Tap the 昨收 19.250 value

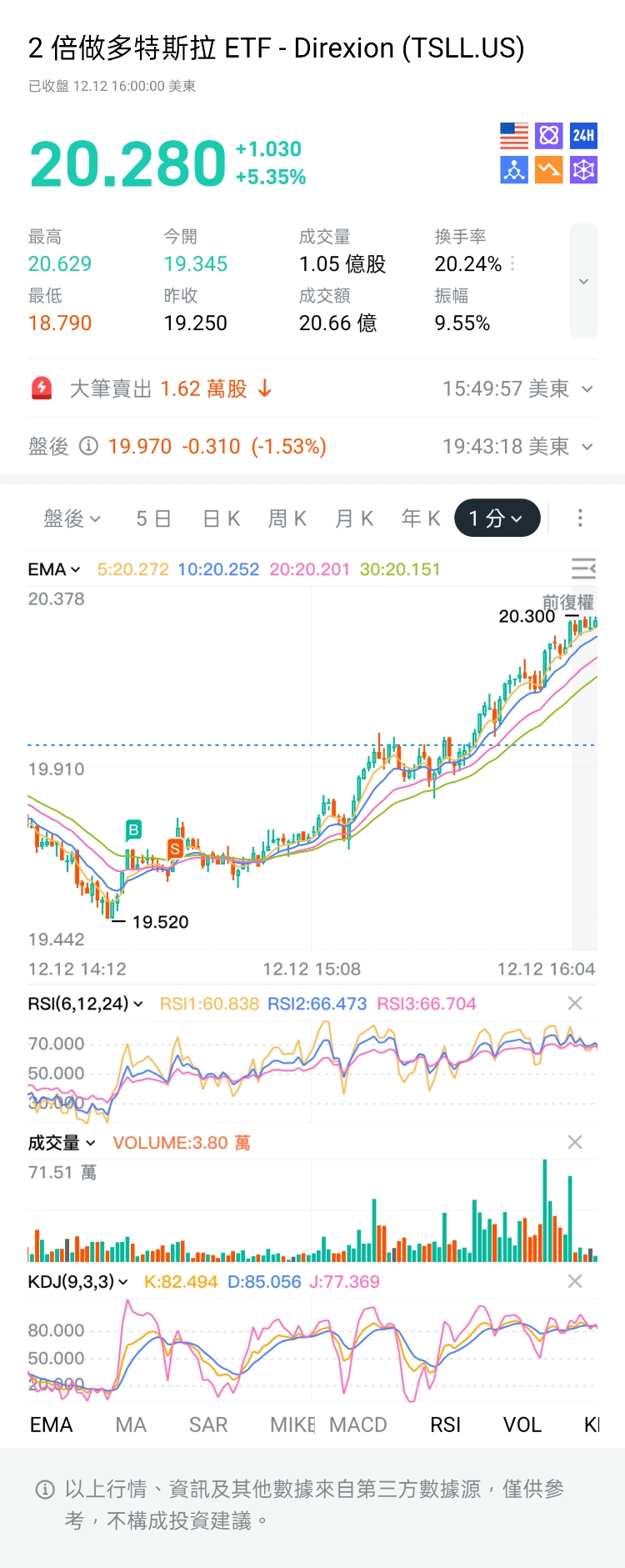(196, 323)
